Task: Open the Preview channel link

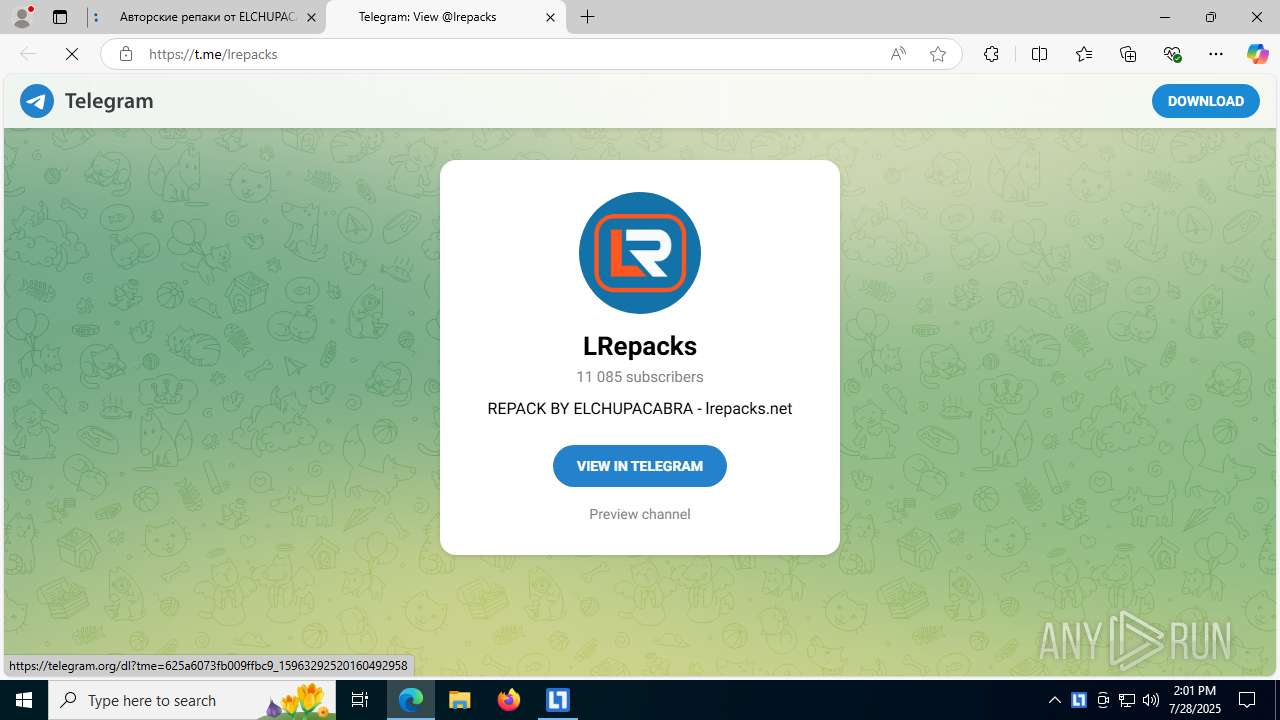Action: coord(640,514)
